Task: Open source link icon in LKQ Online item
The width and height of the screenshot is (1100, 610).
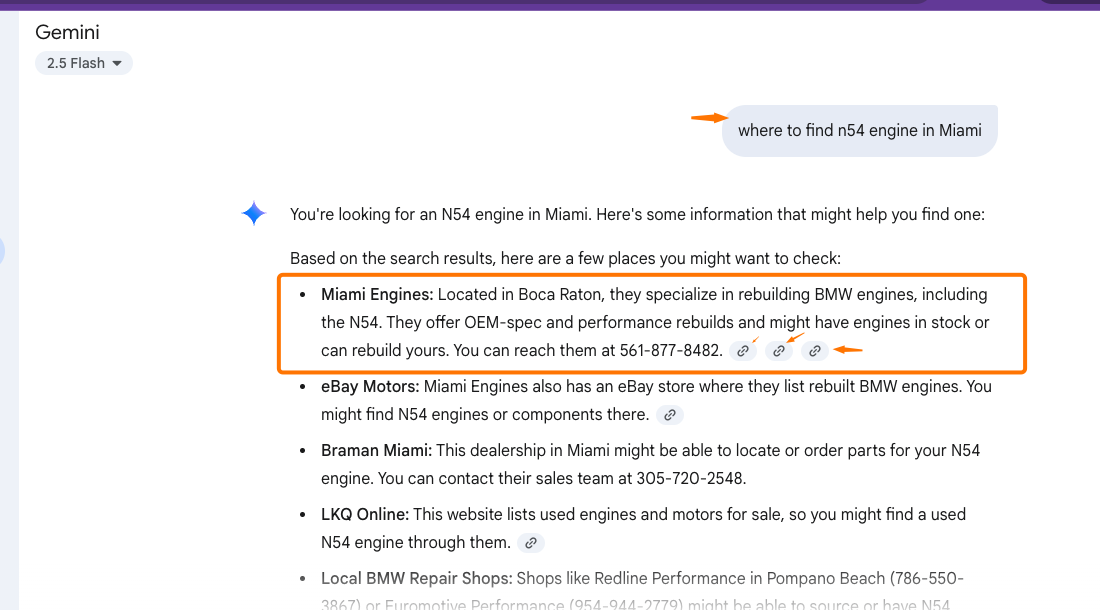Action: [x=531, y=543]
